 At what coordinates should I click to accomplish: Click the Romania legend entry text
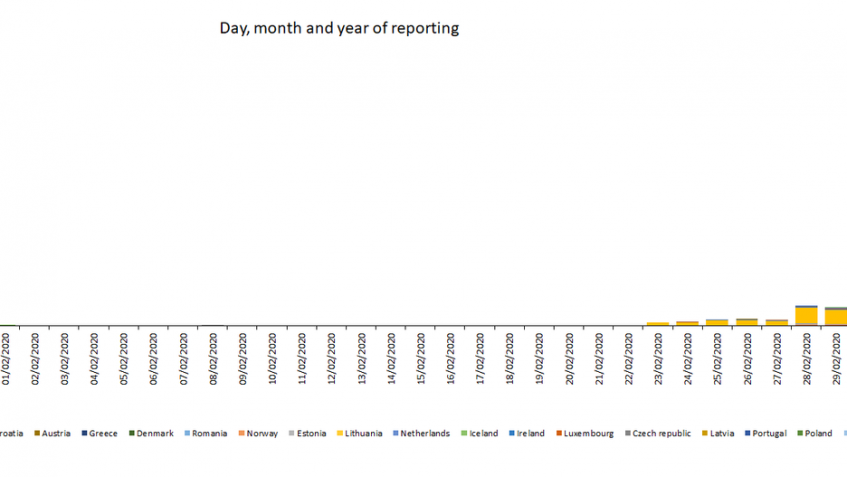click(x=210, y=433)
